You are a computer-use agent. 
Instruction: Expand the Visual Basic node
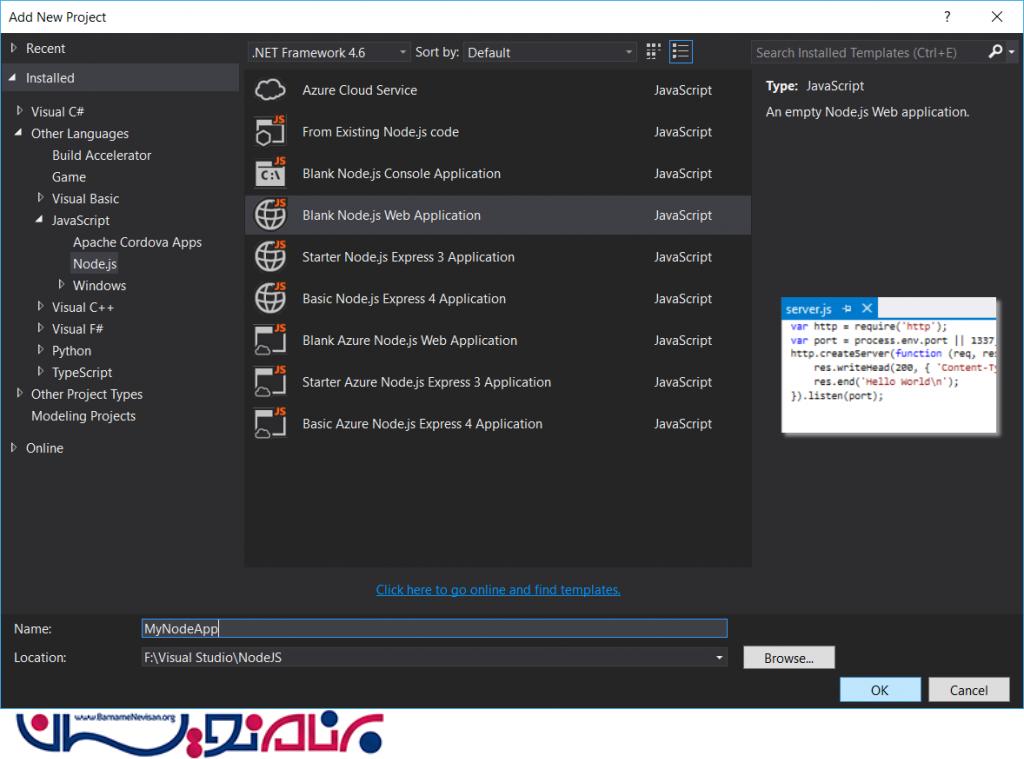tap(40, 197)
